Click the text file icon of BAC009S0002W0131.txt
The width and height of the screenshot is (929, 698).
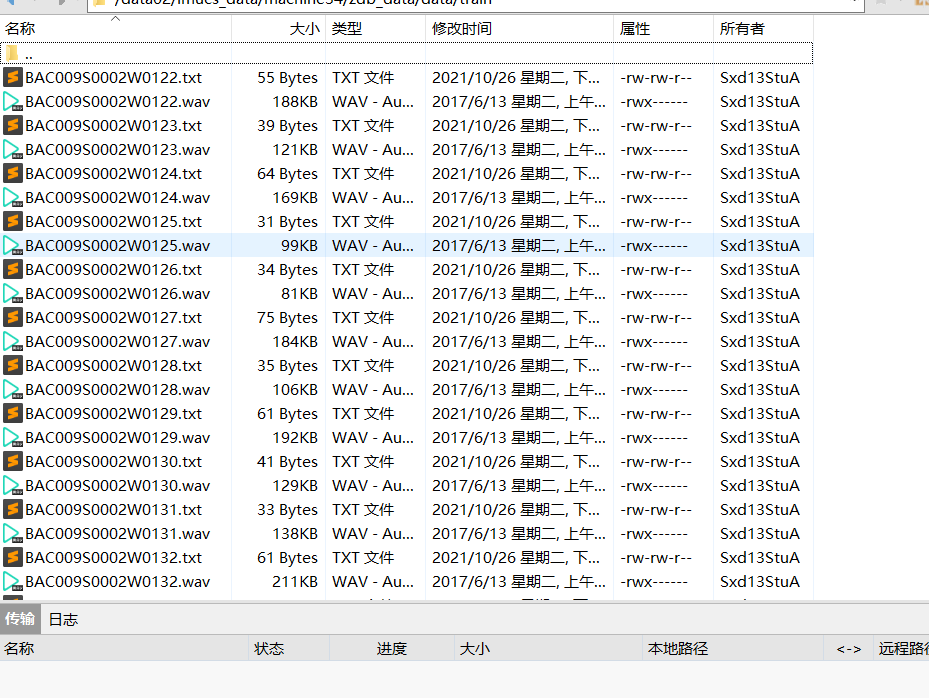point(13,509)
